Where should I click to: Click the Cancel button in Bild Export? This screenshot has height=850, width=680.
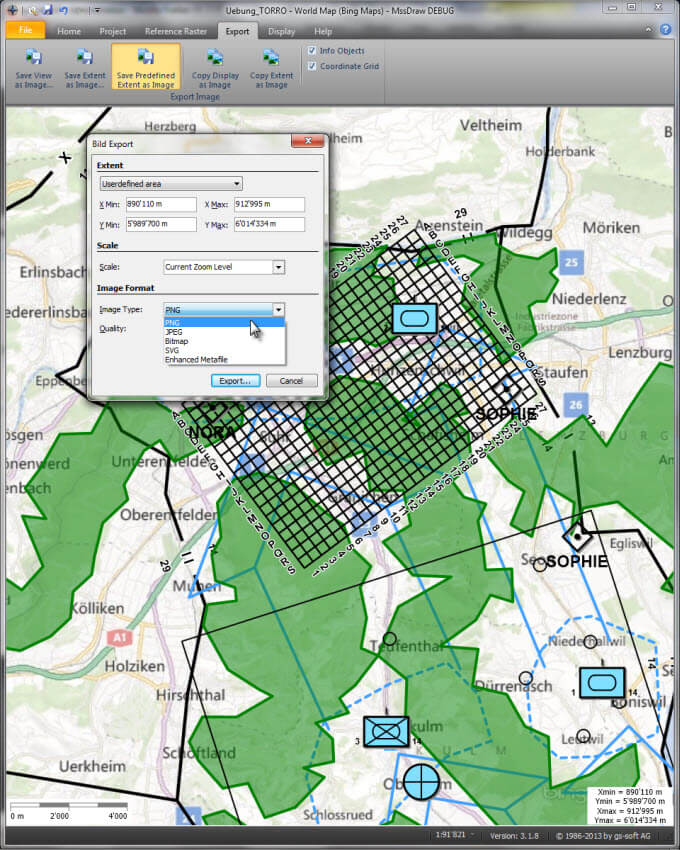point(291,381)
